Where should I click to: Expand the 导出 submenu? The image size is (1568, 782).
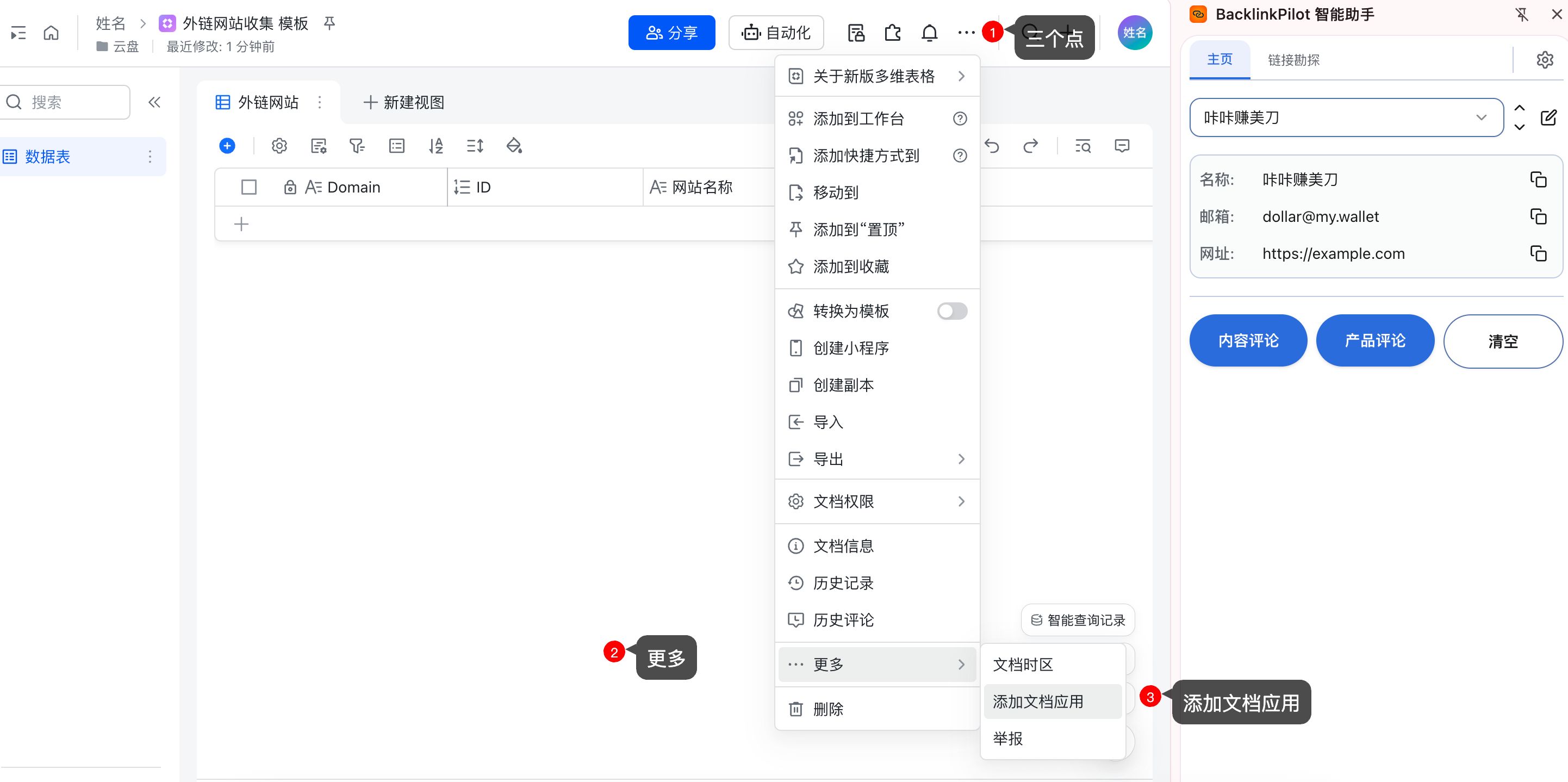877,459
